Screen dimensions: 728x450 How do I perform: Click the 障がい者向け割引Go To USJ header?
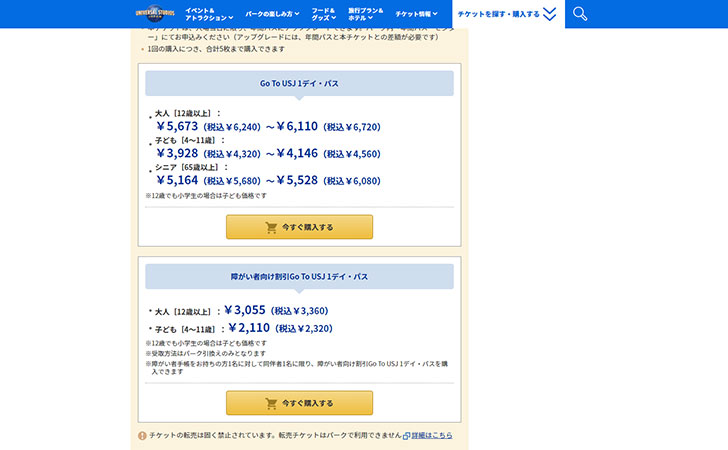click(x=299, y=277)
